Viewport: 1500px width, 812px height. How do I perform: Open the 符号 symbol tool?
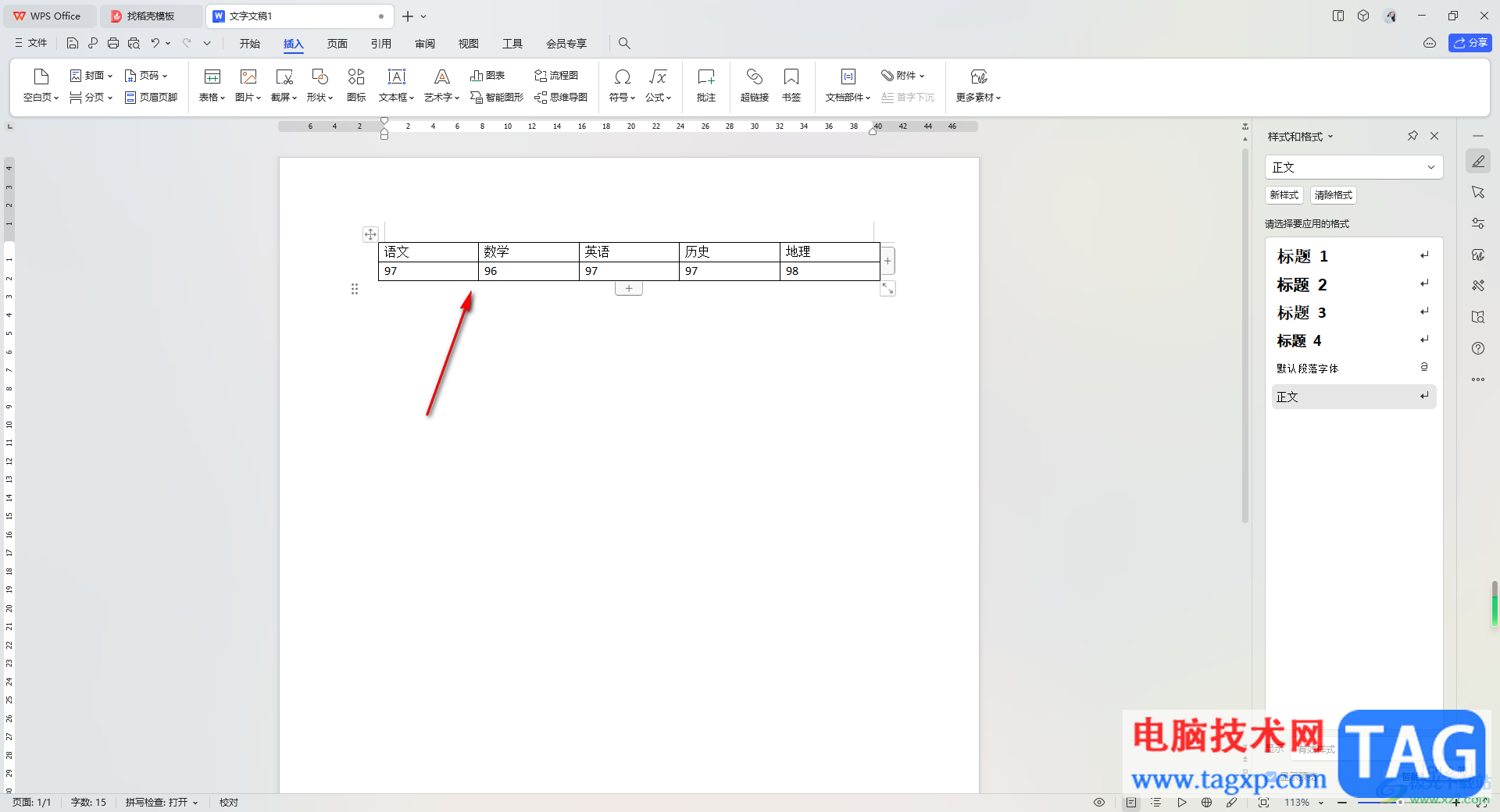click(622, 84)
